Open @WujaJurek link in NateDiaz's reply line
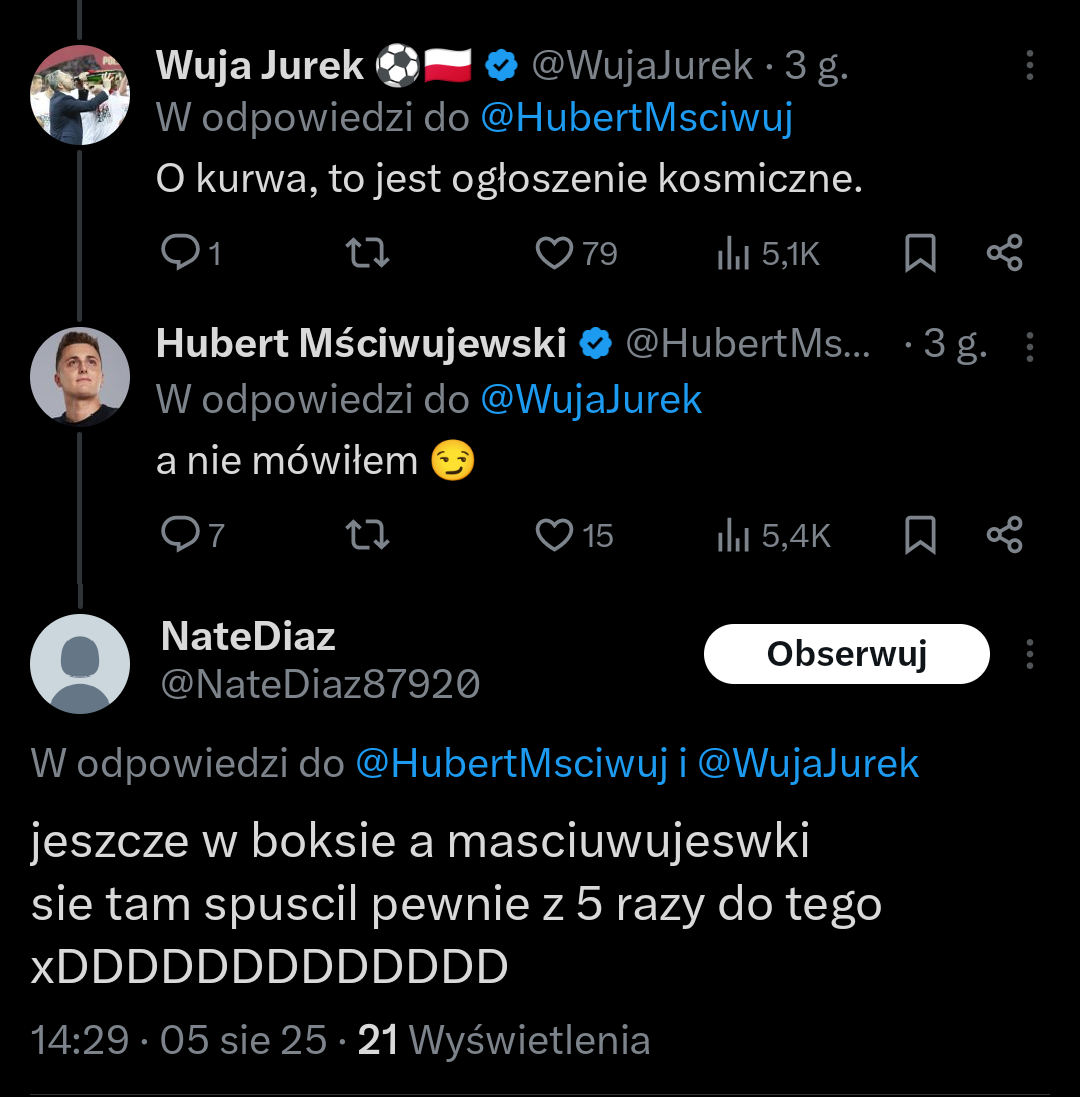The height and width of the screenshot is (1097, 1080). click(807, 764)
